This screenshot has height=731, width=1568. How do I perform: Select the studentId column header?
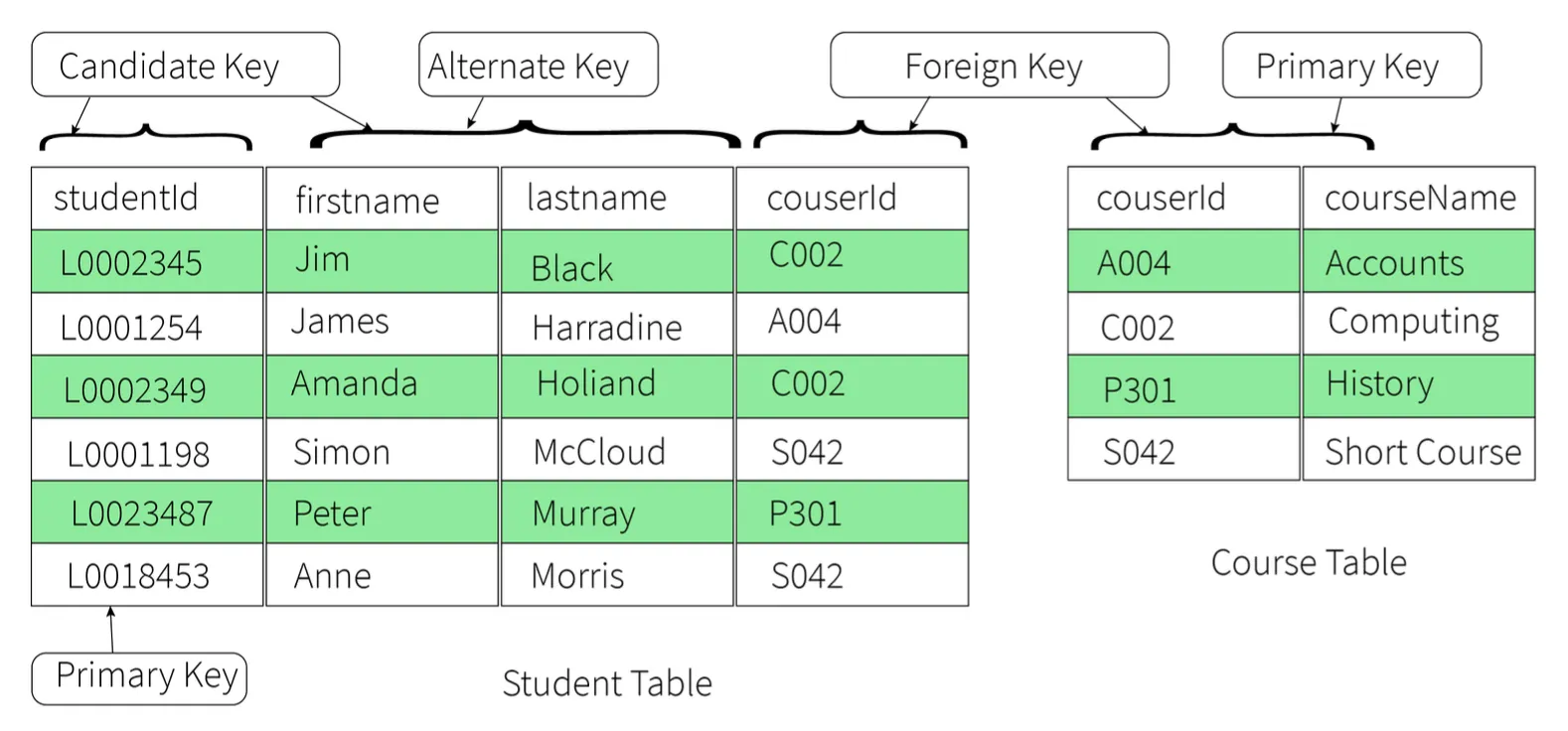(x=147, y=199)
